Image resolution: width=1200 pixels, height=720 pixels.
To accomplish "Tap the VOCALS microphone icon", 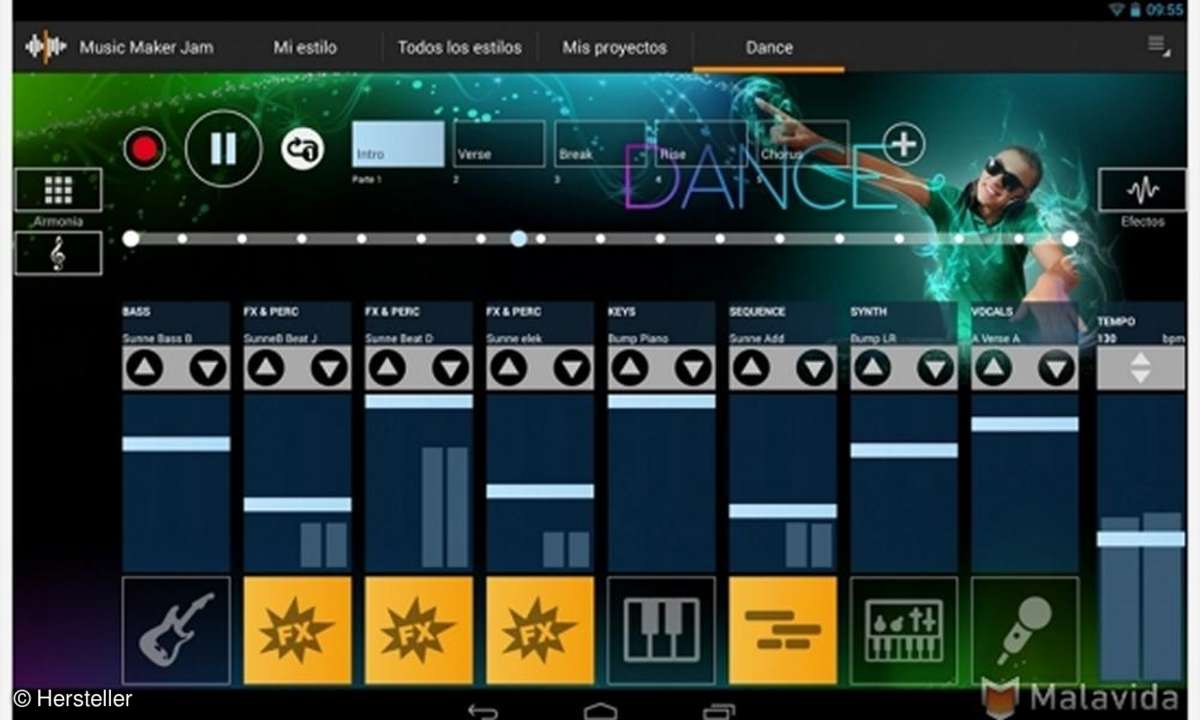I will 1025,630.
